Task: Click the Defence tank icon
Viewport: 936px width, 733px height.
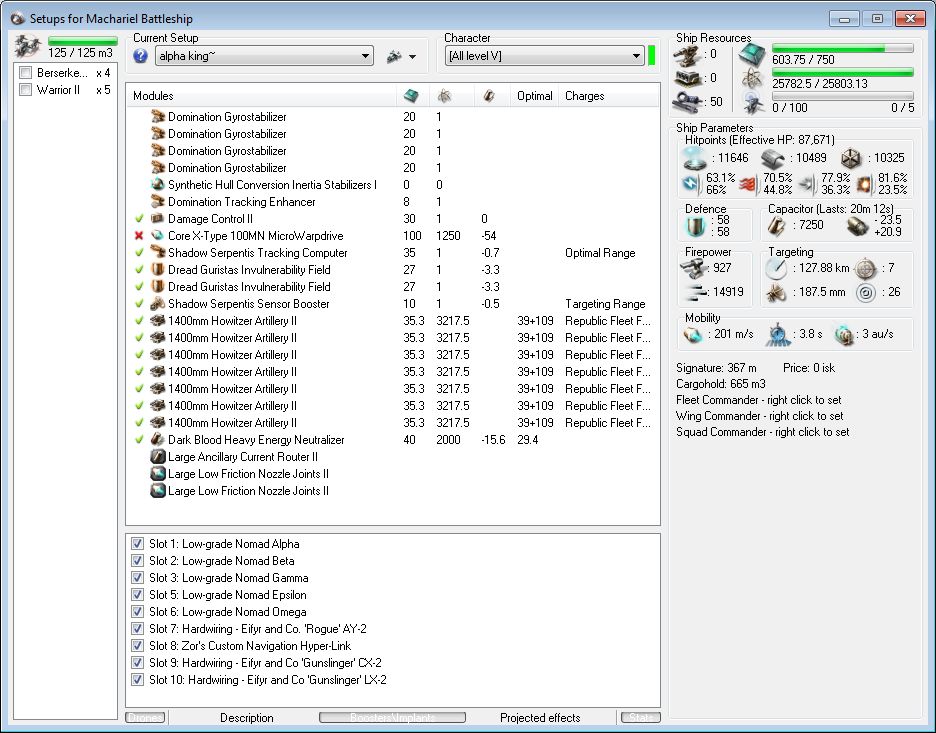Action: (x=695, y=226)
